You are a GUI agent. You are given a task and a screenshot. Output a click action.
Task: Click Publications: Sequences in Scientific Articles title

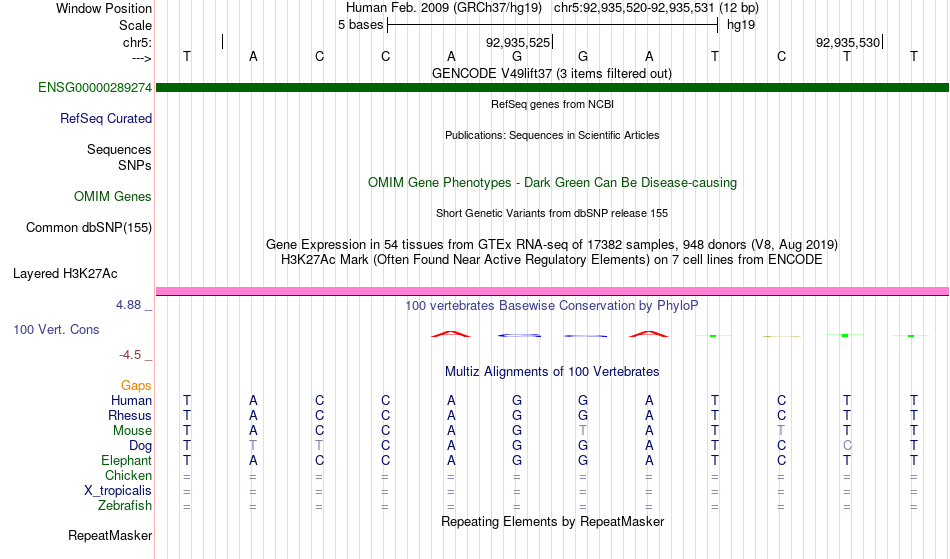tap(552, 135)
